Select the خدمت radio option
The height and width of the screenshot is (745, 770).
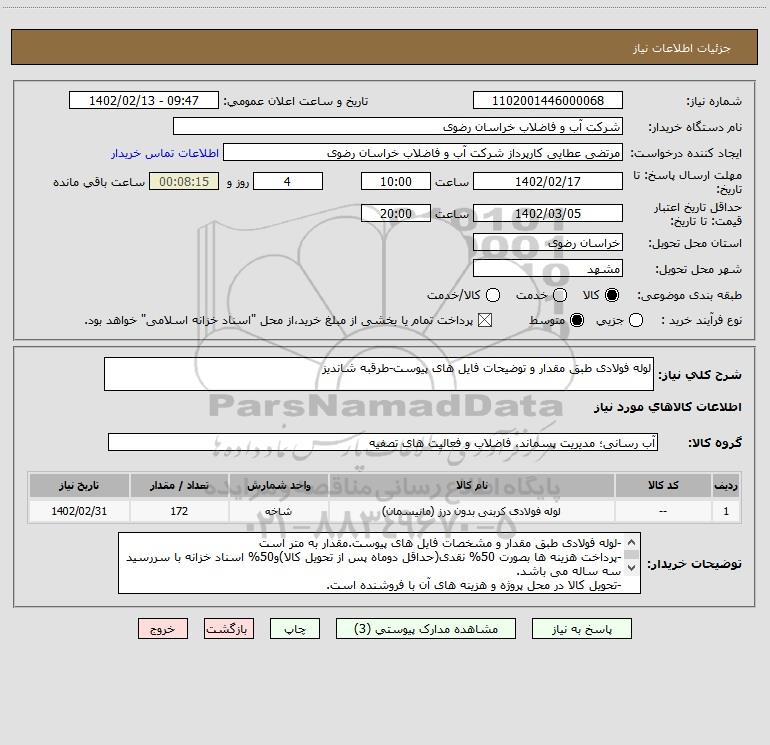tap(560, 295)
